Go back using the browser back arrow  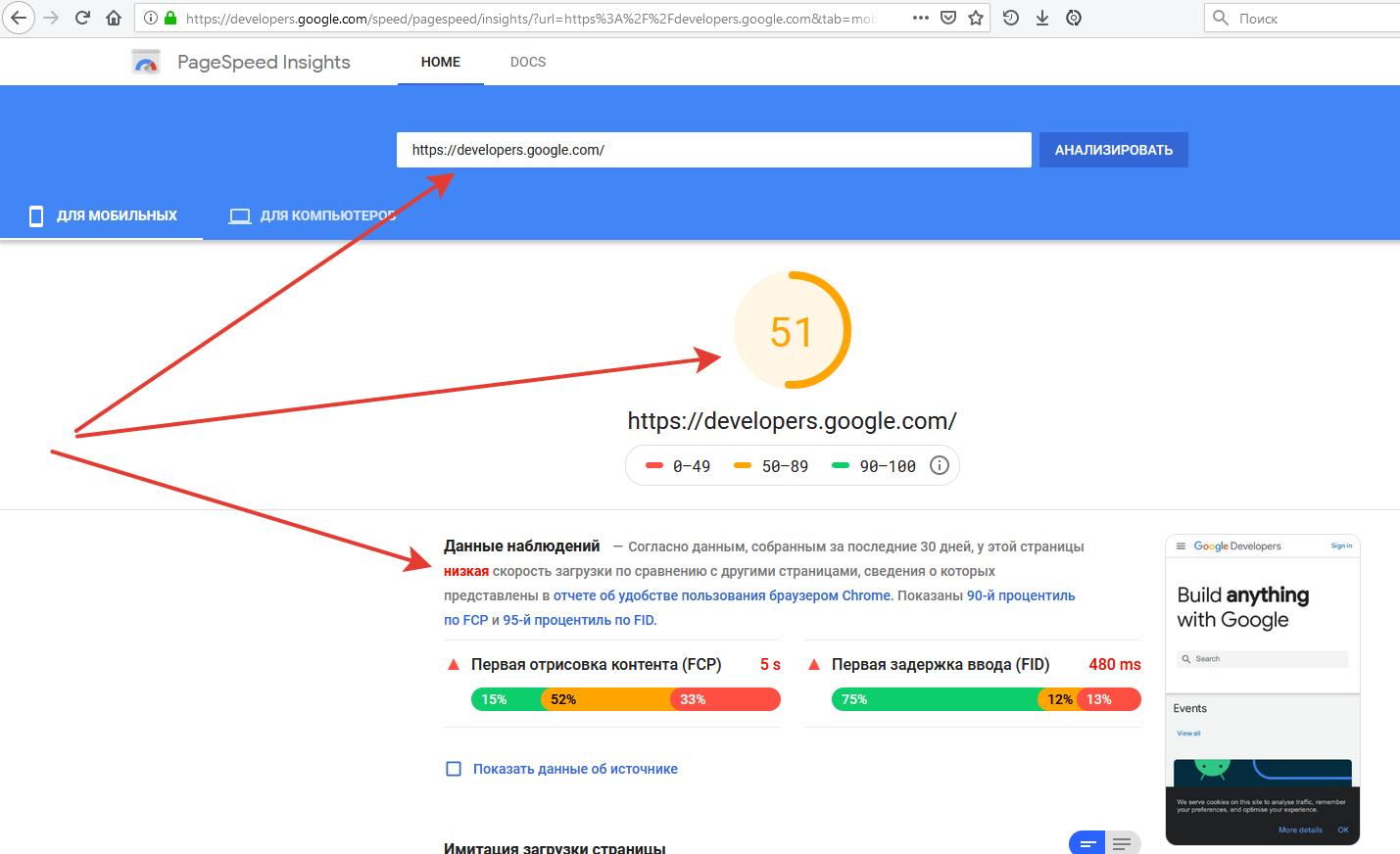[x=19, y=18]
